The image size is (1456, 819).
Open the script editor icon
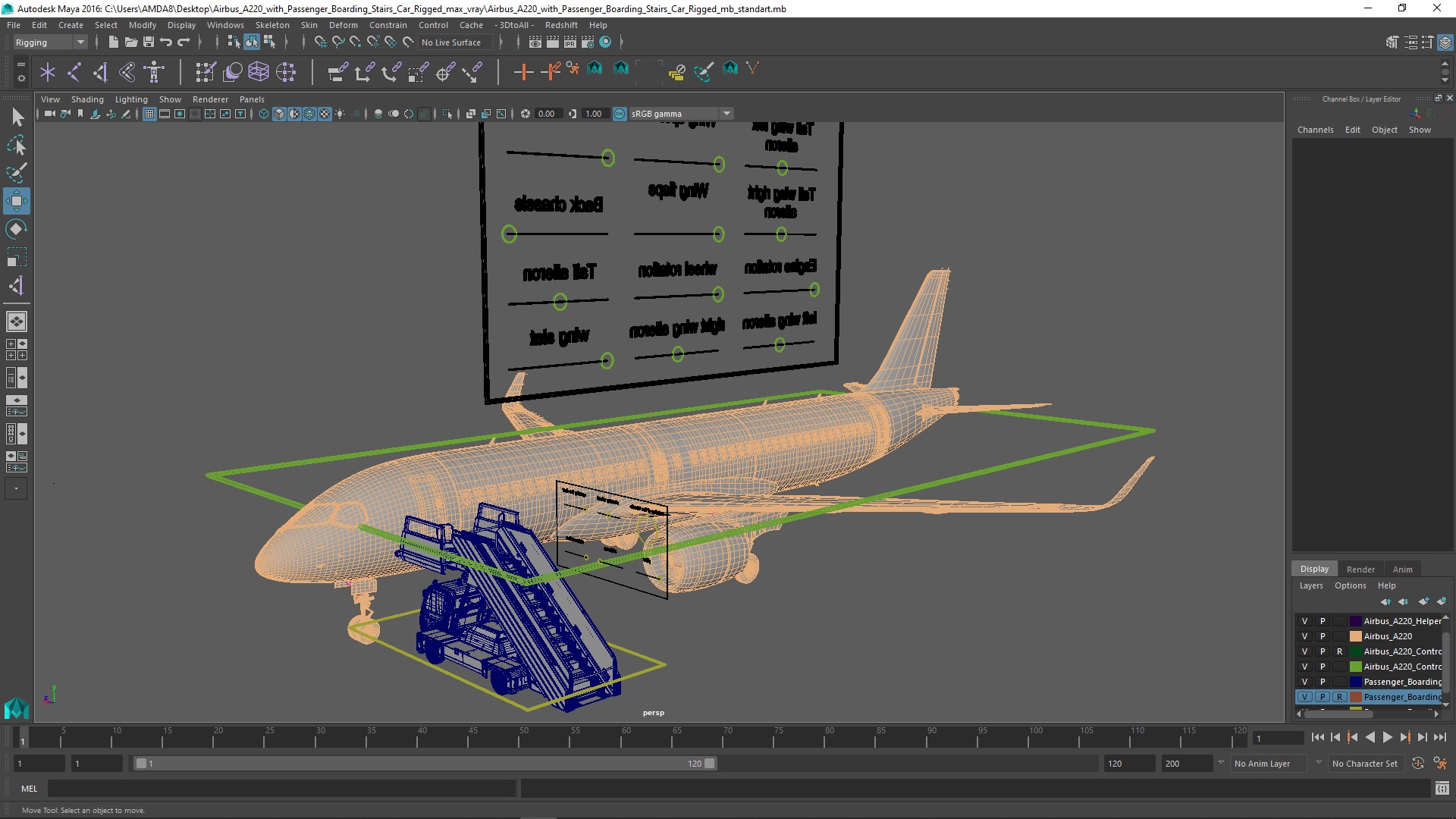point(1442,789)
